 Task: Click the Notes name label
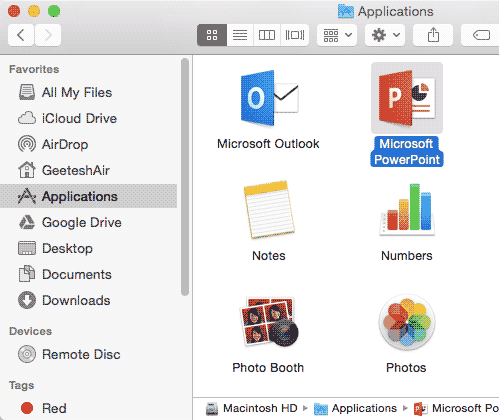(269, 256)
